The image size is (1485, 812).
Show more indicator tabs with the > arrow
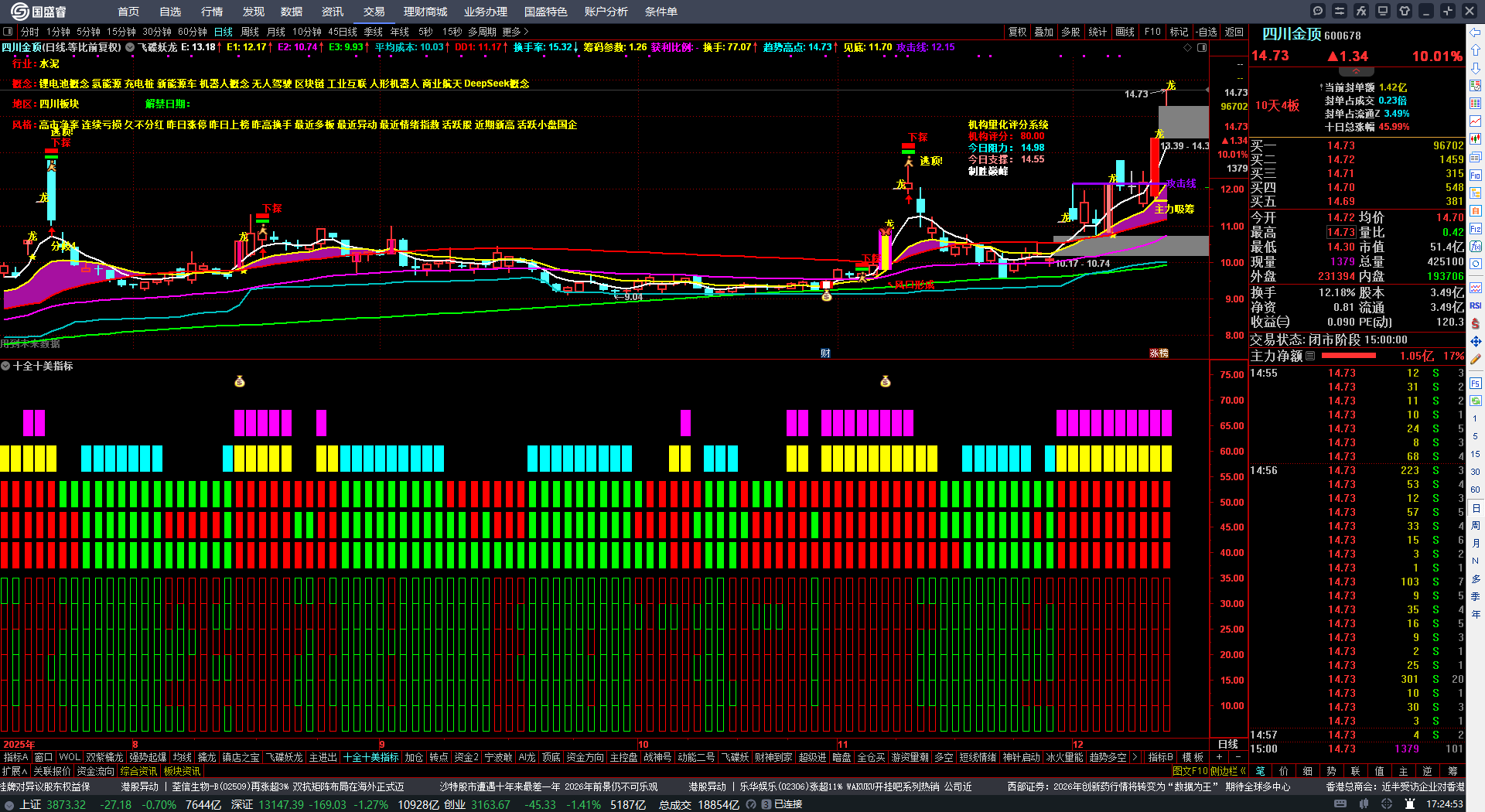click(x=1135, y=758)
